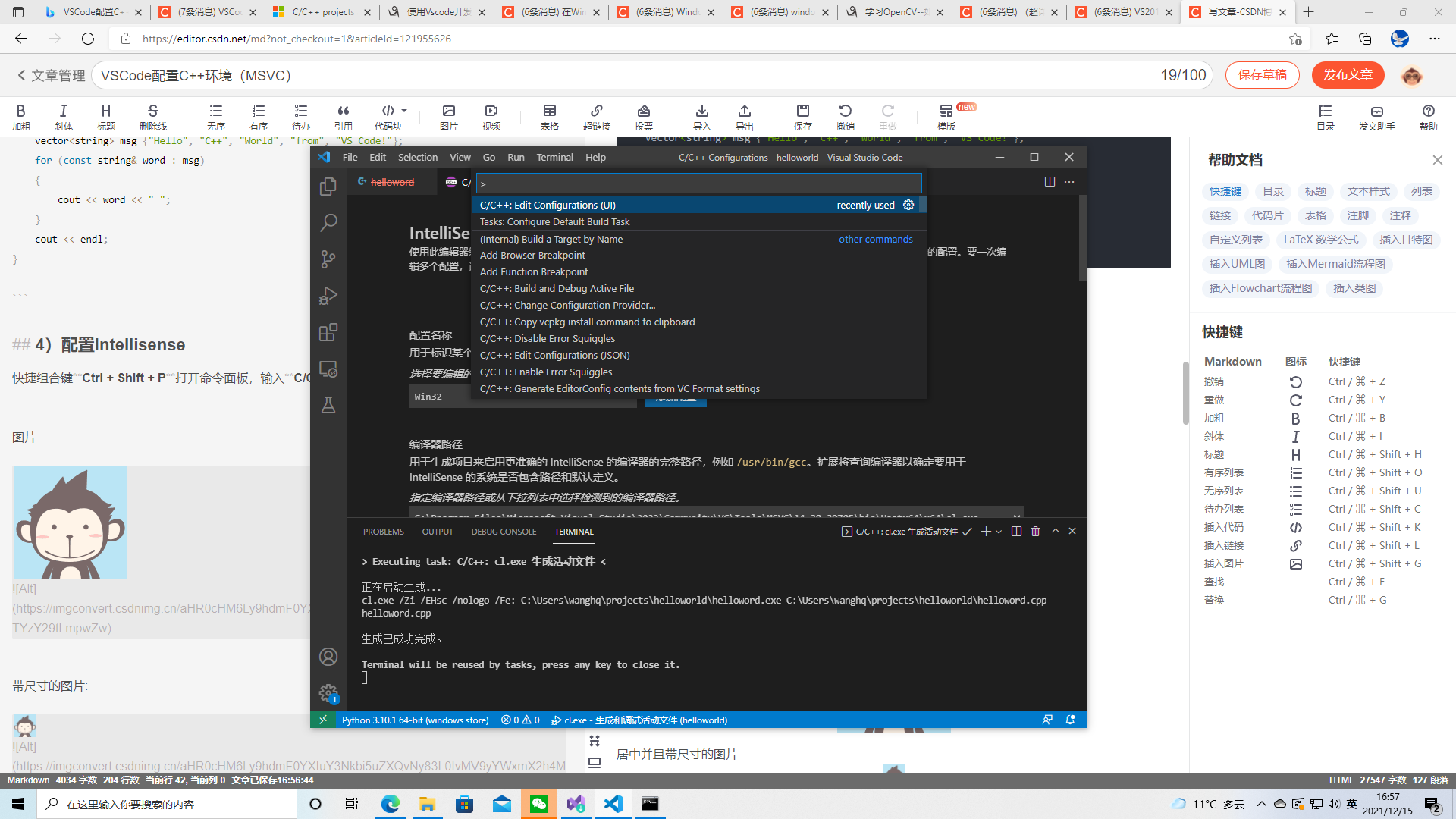Open File menu in VS Code
This screenshot has height=819, width=1456.
coord(350,157)
